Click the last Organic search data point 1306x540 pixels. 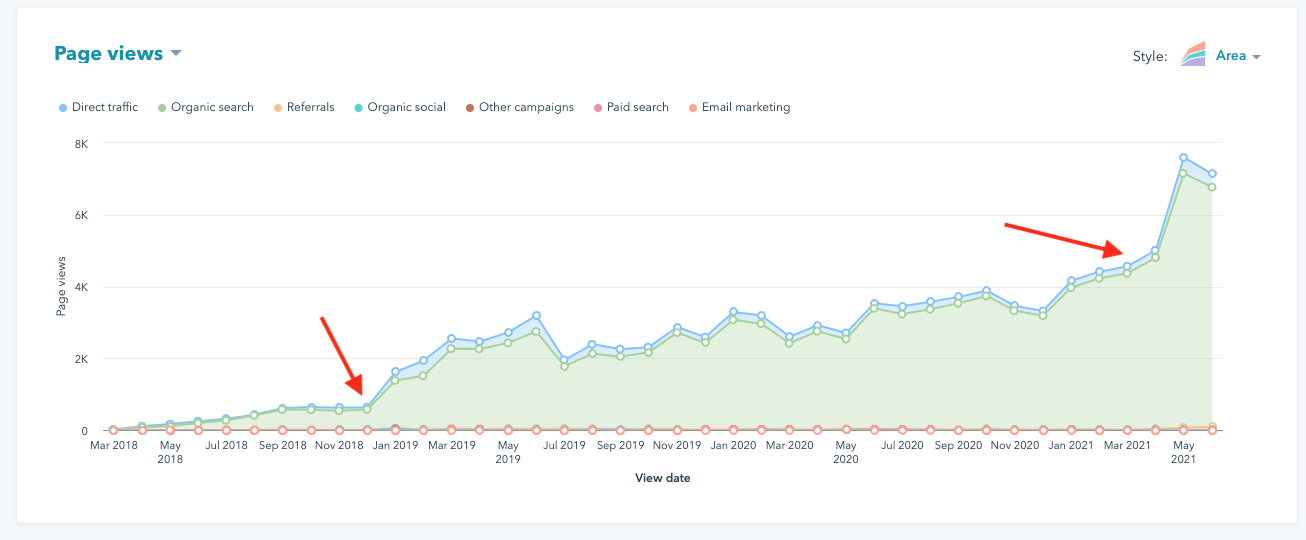pyautogui.click(x=1211, y=187)
